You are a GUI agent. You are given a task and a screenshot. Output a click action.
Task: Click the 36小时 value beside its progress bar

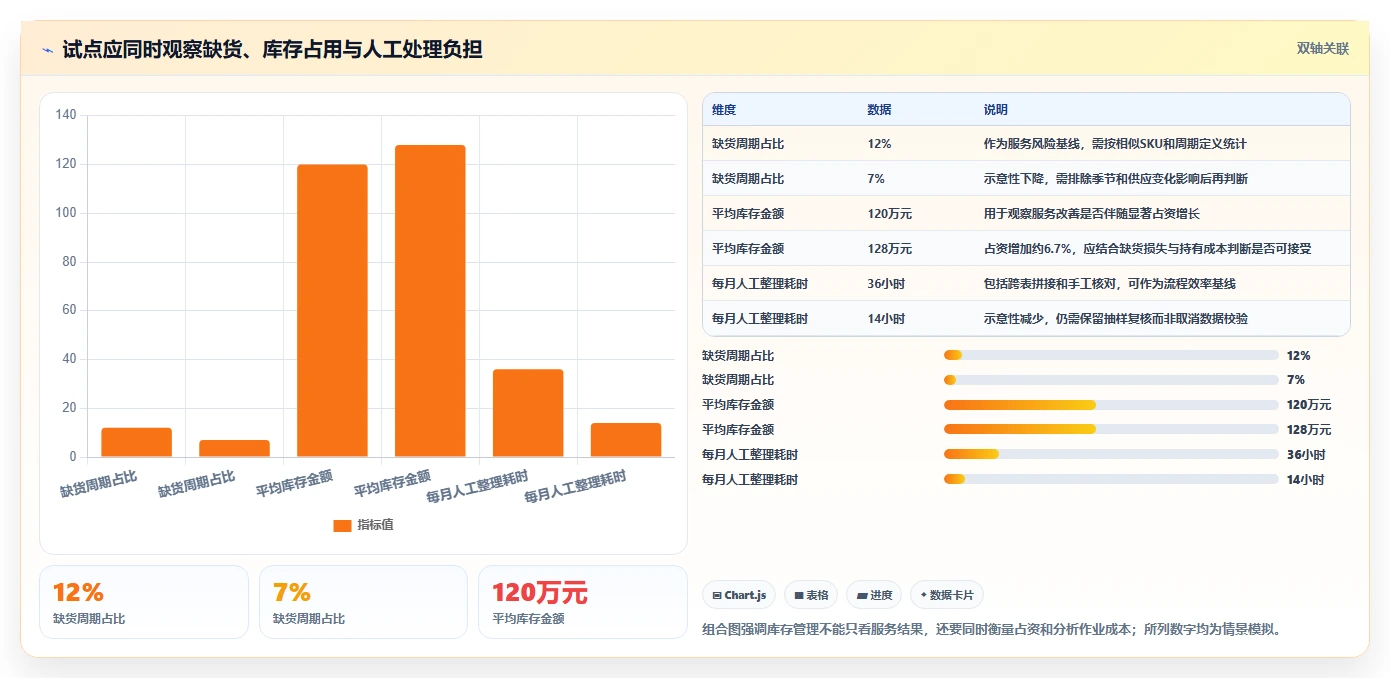coord(1306,455)
